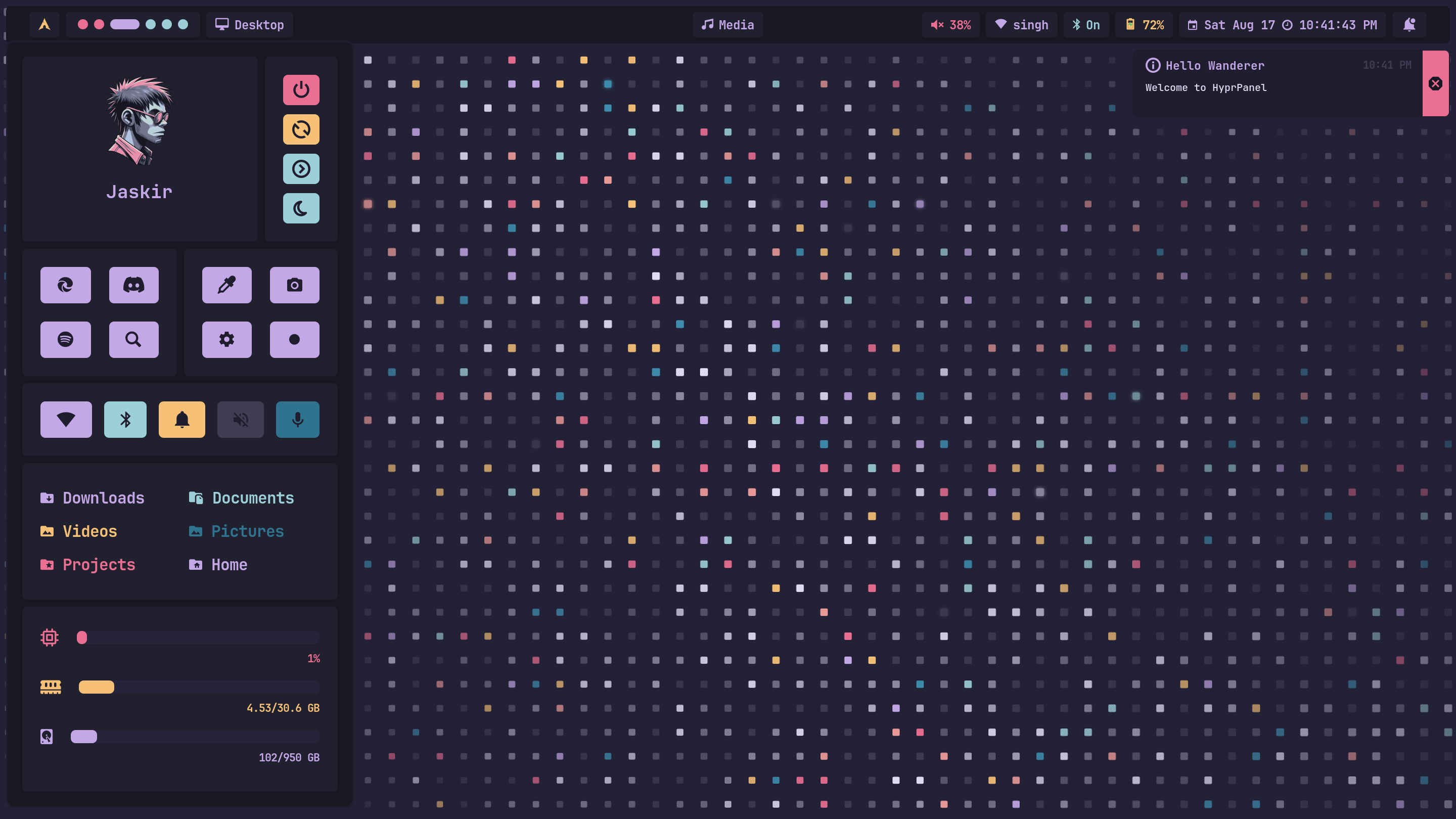Screen dimensions: 1456x819
Task: Open the date and clock calendar menu
Action: [x=1282, y=25]
